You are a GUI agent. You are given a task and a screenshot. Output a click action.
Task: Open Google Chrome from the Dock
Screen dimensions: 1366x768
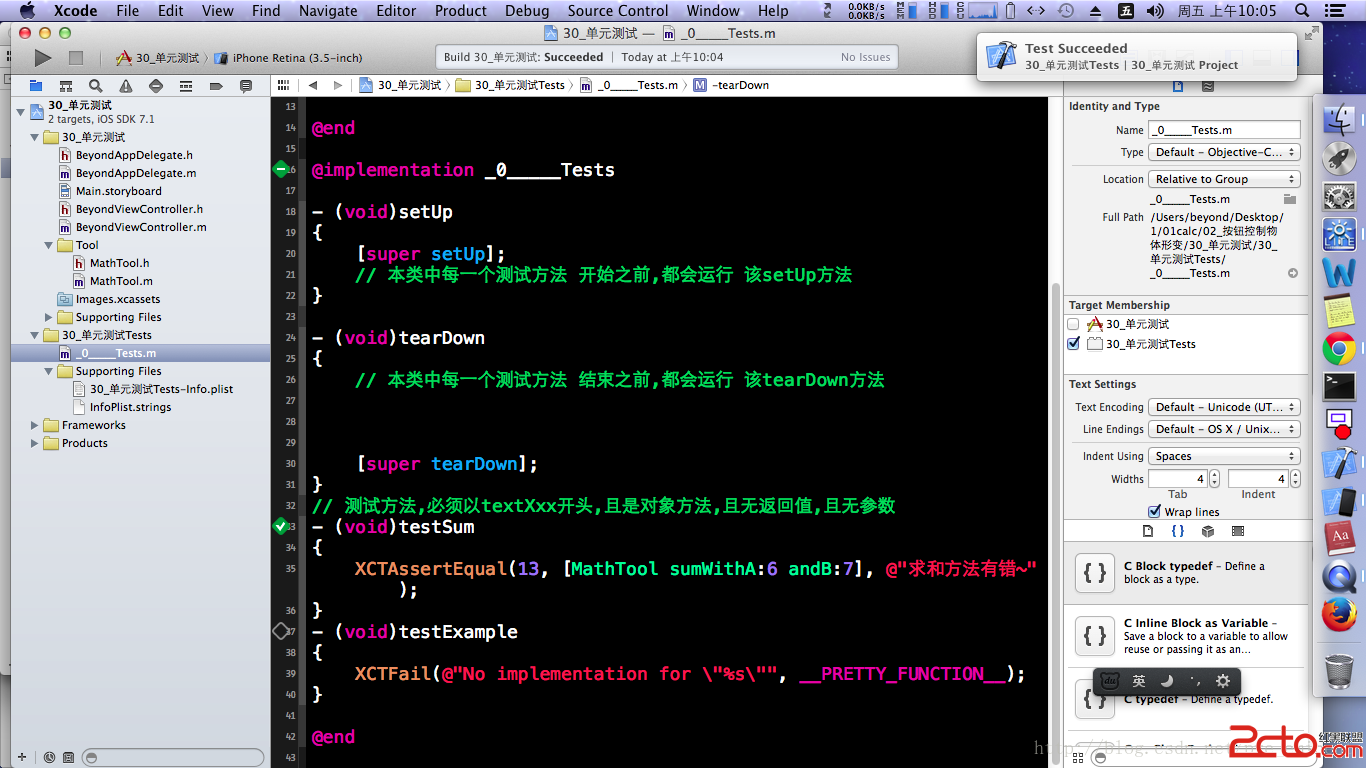1339,349
